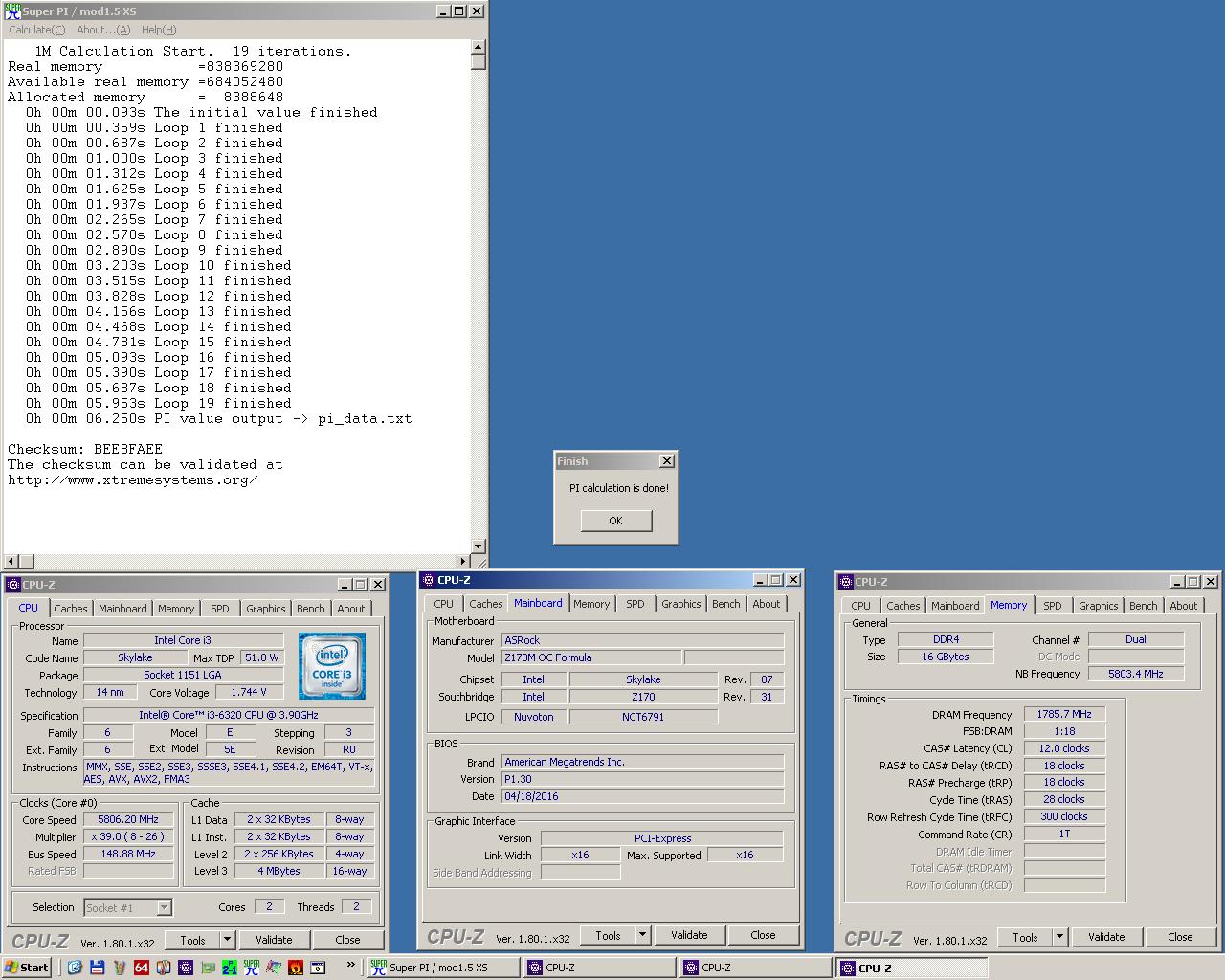This screenshot has height=980, width=1225.
Task: Switch to Super PI taskbar button
Action: click(444, 968)
